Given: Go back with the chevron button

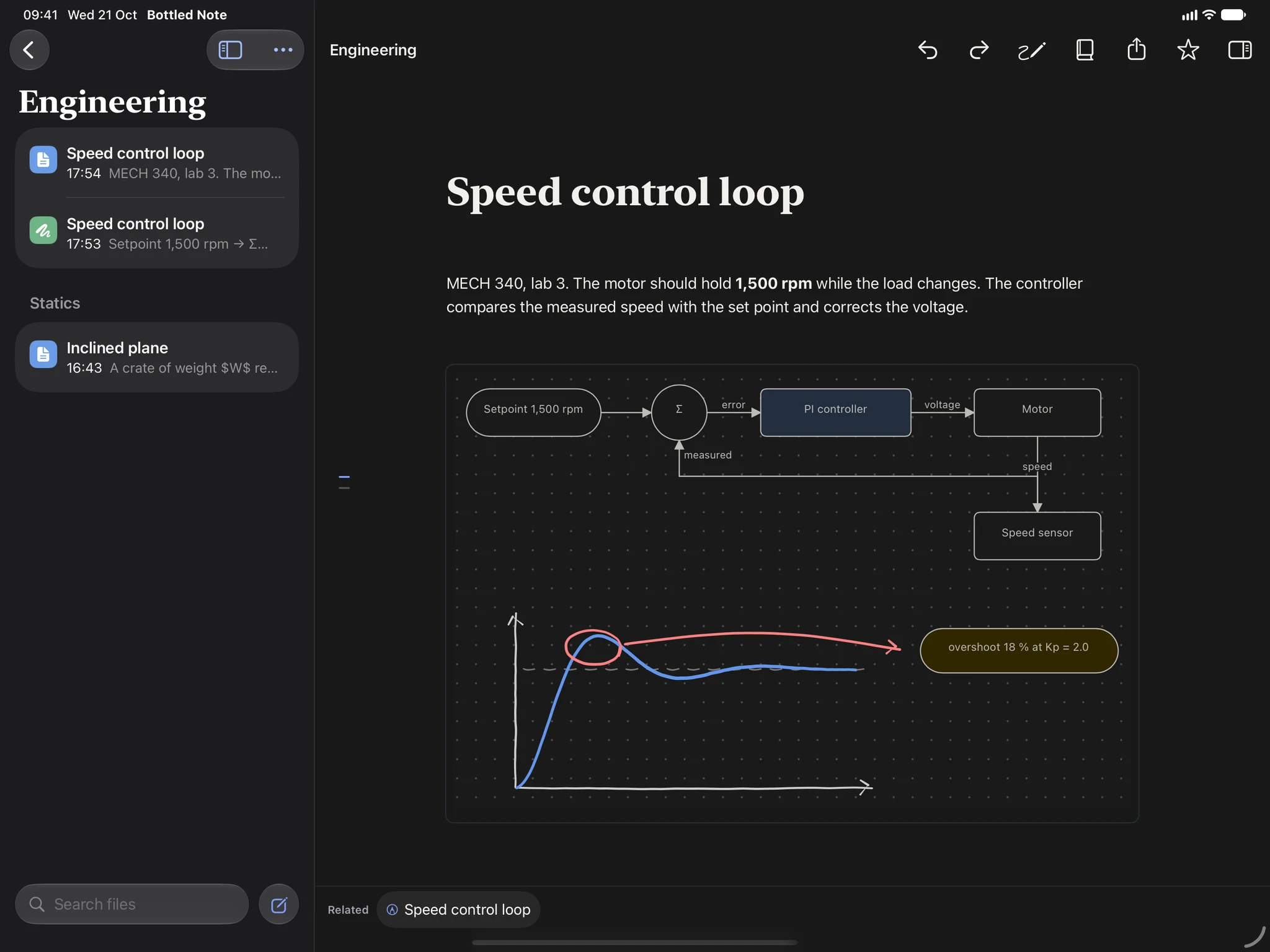Looking at the screenshot, I should pos(29,50).
